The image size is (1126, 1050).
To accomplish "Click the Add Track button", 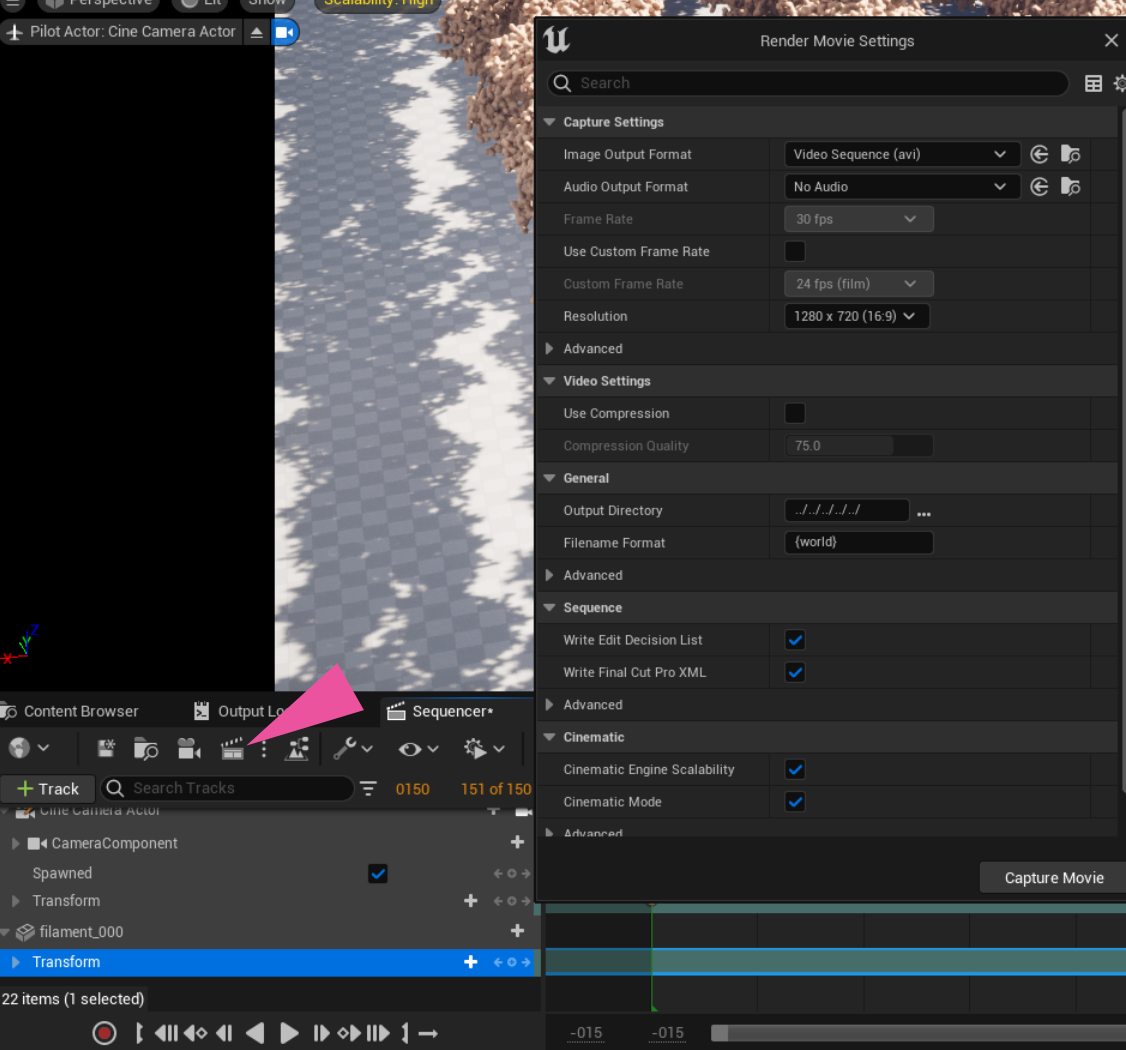I will tap(48, 789).
